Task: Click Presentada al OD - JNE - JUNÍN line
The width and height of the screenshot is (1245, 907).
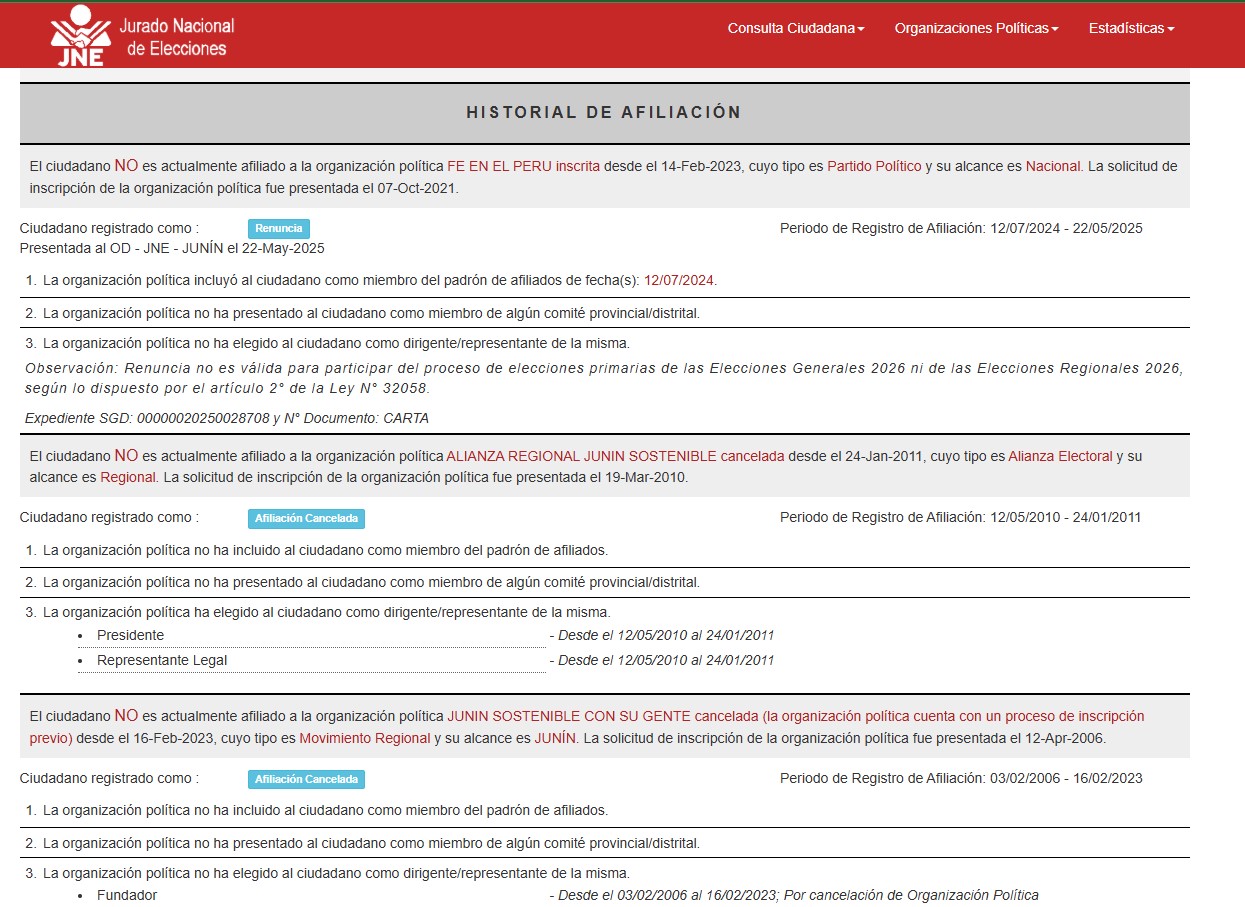Action: [x=172, y=248]
